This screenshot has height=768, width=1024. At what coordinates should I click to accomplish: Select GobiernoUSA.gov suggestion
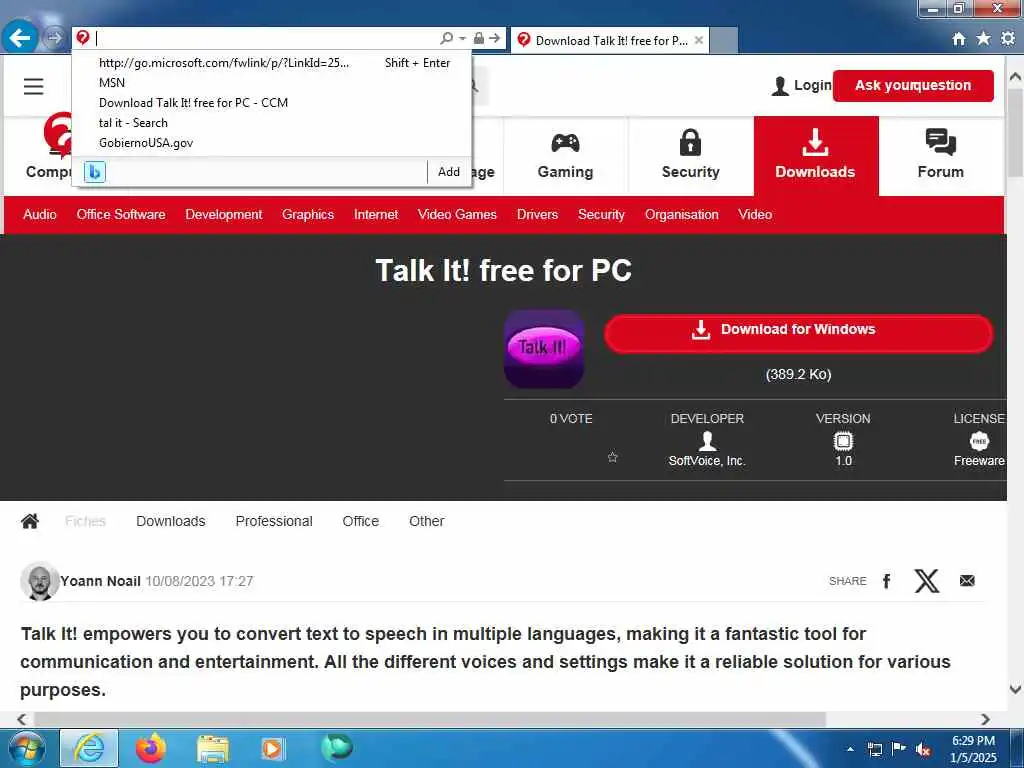coord(274,142)
